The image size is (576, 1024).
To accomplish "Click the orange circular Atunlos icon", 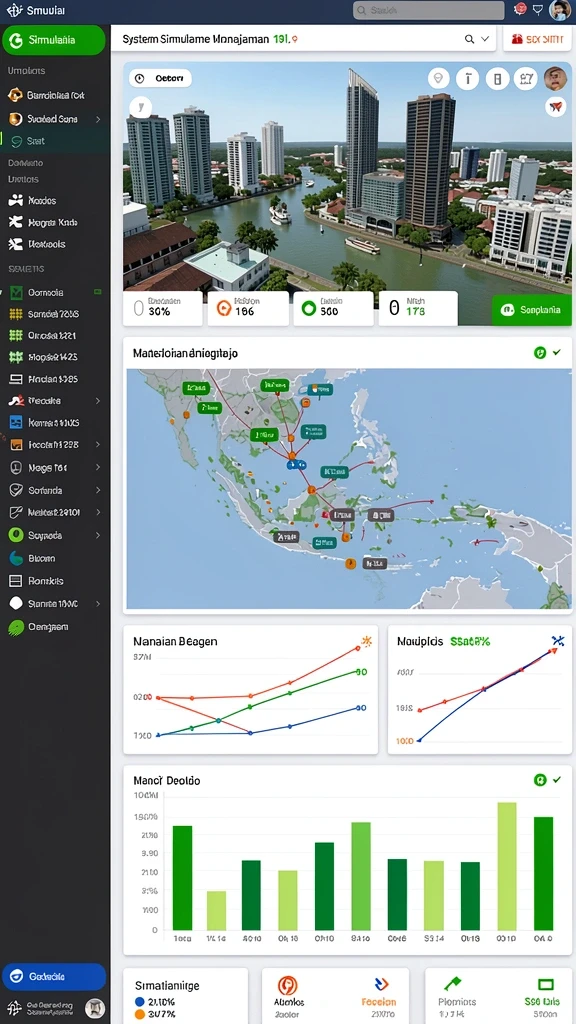I will click(287, 985).
